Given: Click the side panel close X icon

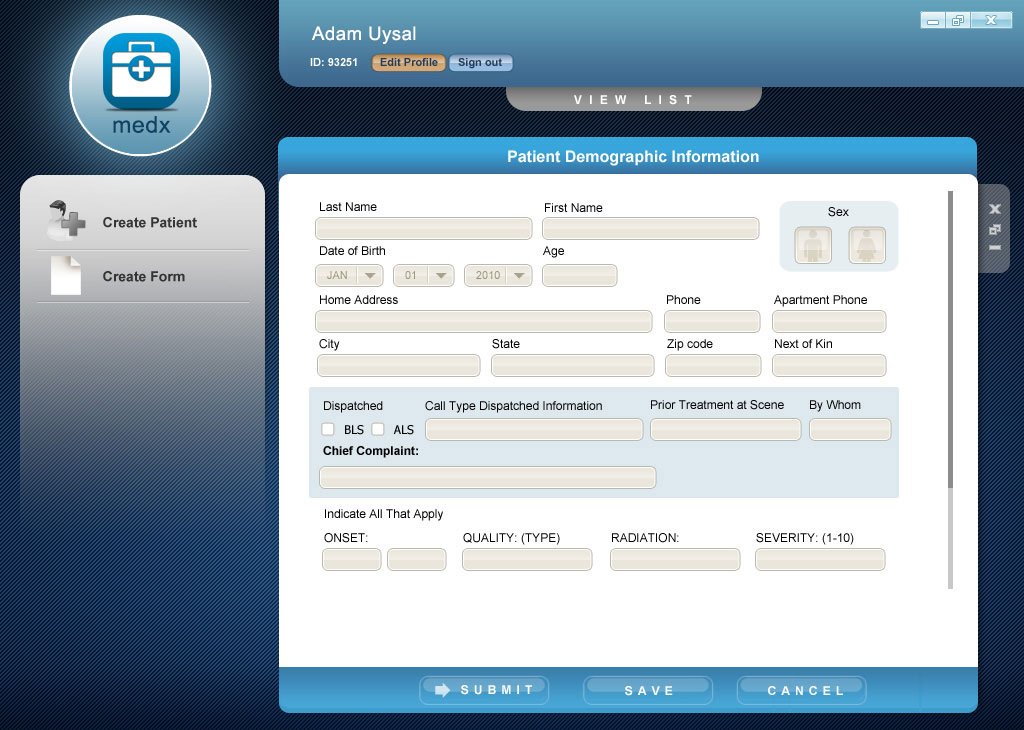Looking at the screenshot, I should [995, 209].
